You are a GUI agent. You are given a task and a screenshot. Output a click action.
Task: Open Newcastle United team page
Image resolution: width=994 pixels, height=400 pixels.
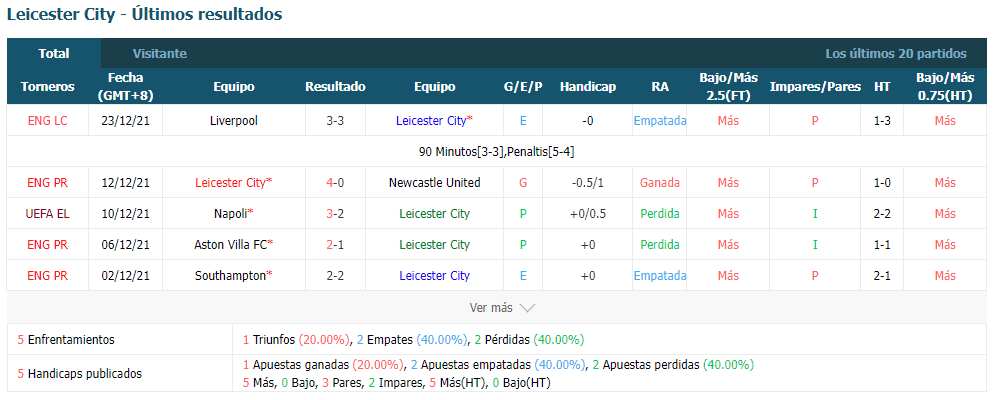click(435, 183)
